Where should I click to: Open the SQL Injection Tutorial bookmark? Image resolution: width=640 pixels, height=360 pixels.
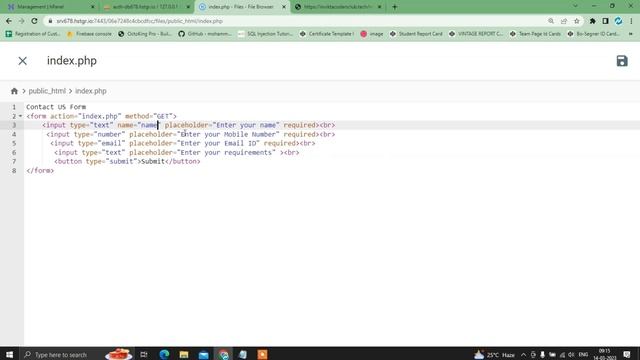(265, 34)
